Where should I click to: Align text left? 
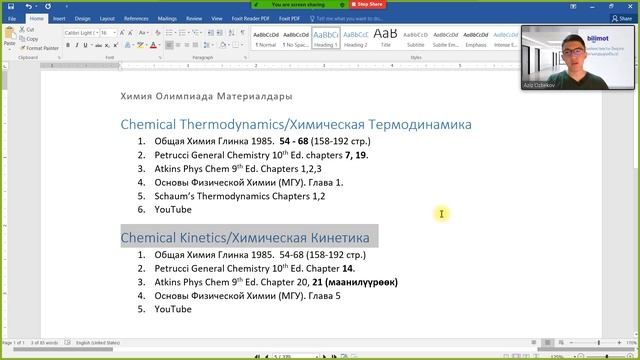(169, 45)
